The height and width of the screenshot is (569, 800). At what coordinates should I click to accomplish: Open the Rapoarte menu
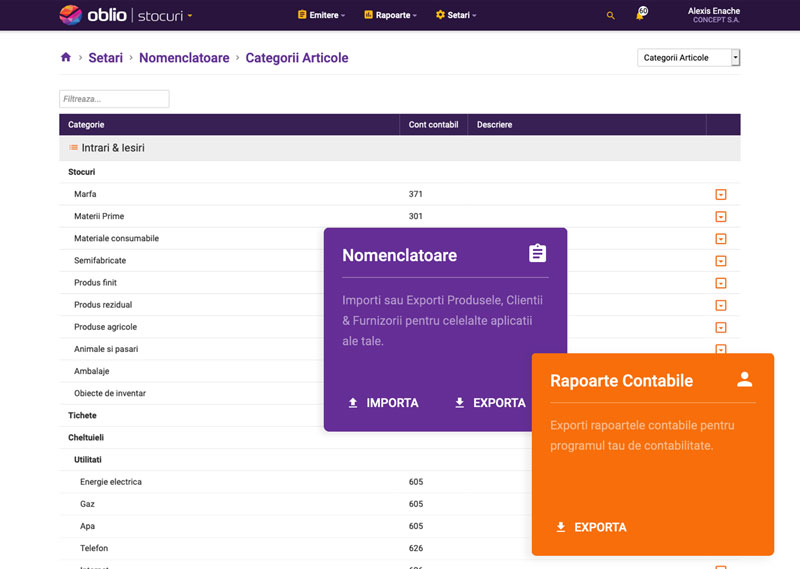point(390,15)
